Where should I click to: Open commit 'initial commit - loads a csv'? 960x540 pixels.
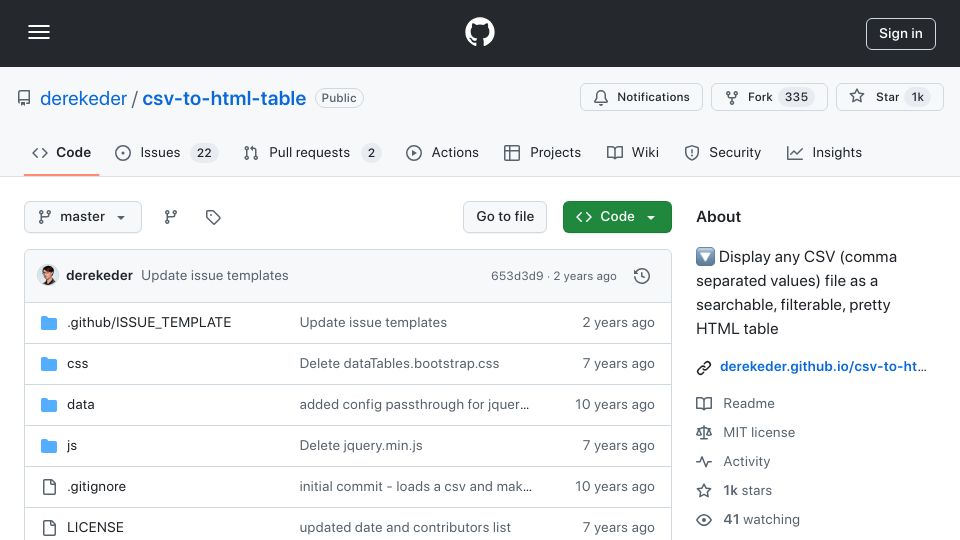tap(416, 487)
